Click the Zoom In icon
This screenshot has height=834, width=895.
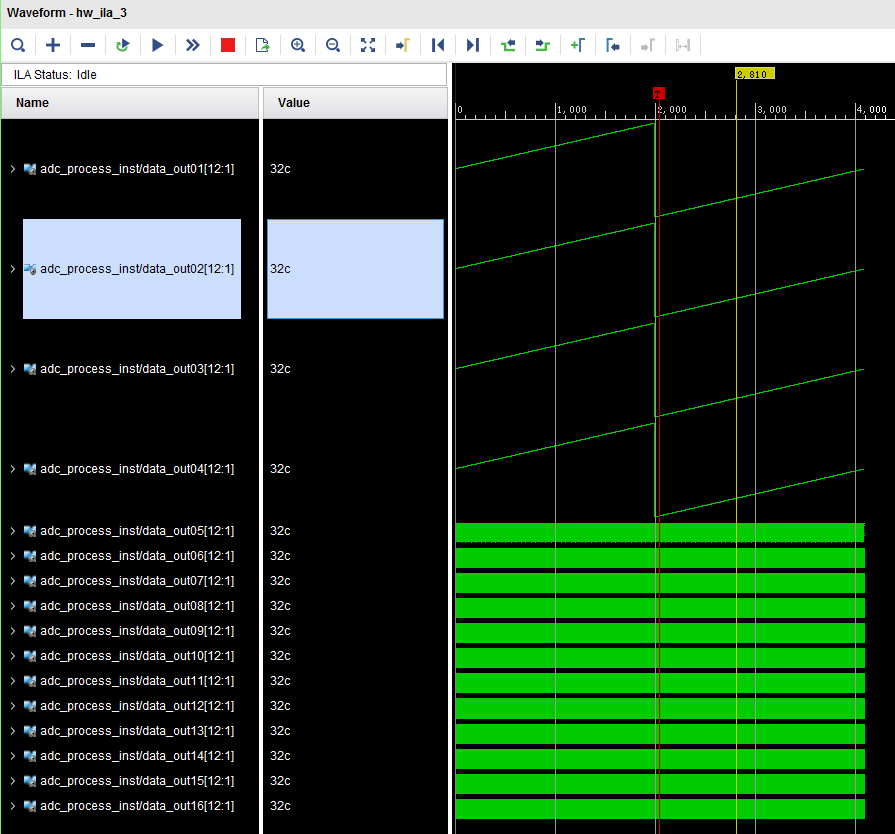[298, 45]
